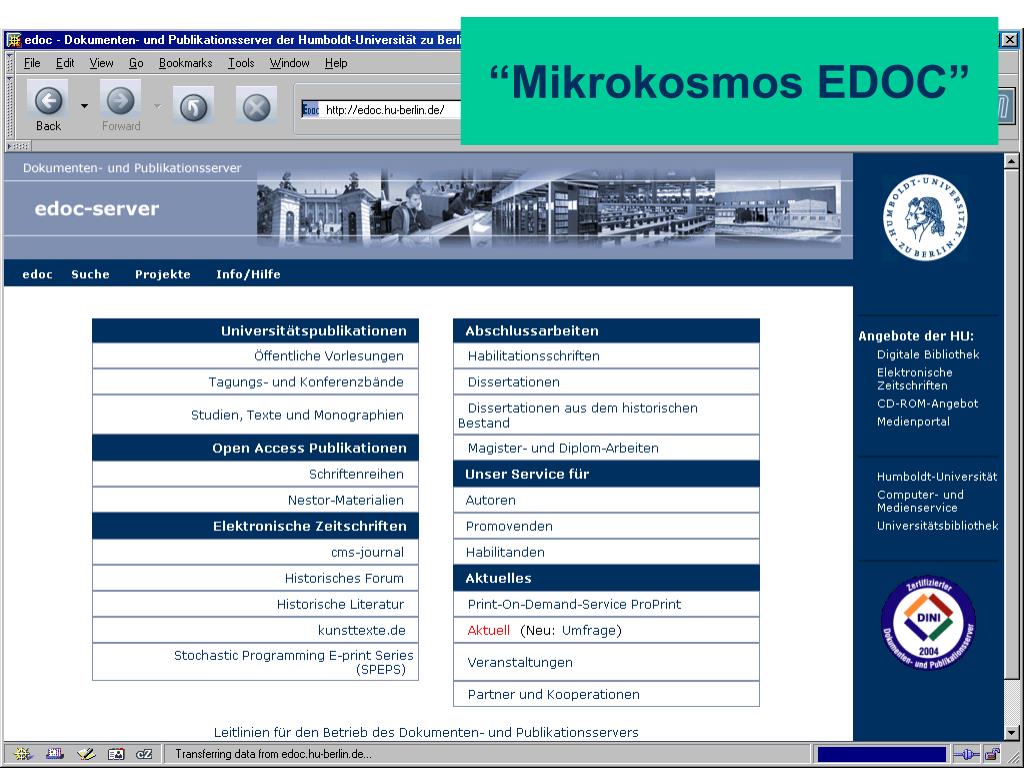The height and width of the screenshot is (768, 1024).
Task: Open the Habilitanden link
Action: (505, 552)
